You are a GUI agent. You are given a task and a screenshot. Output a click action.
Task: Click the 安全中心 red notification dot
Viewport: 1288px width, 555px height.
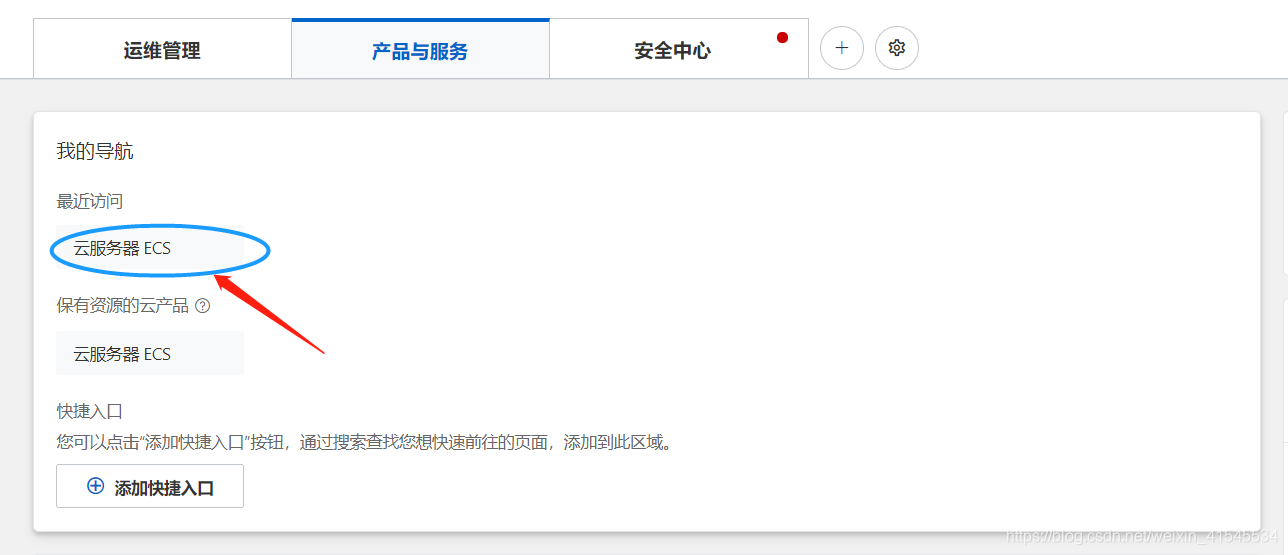[782, 38]
